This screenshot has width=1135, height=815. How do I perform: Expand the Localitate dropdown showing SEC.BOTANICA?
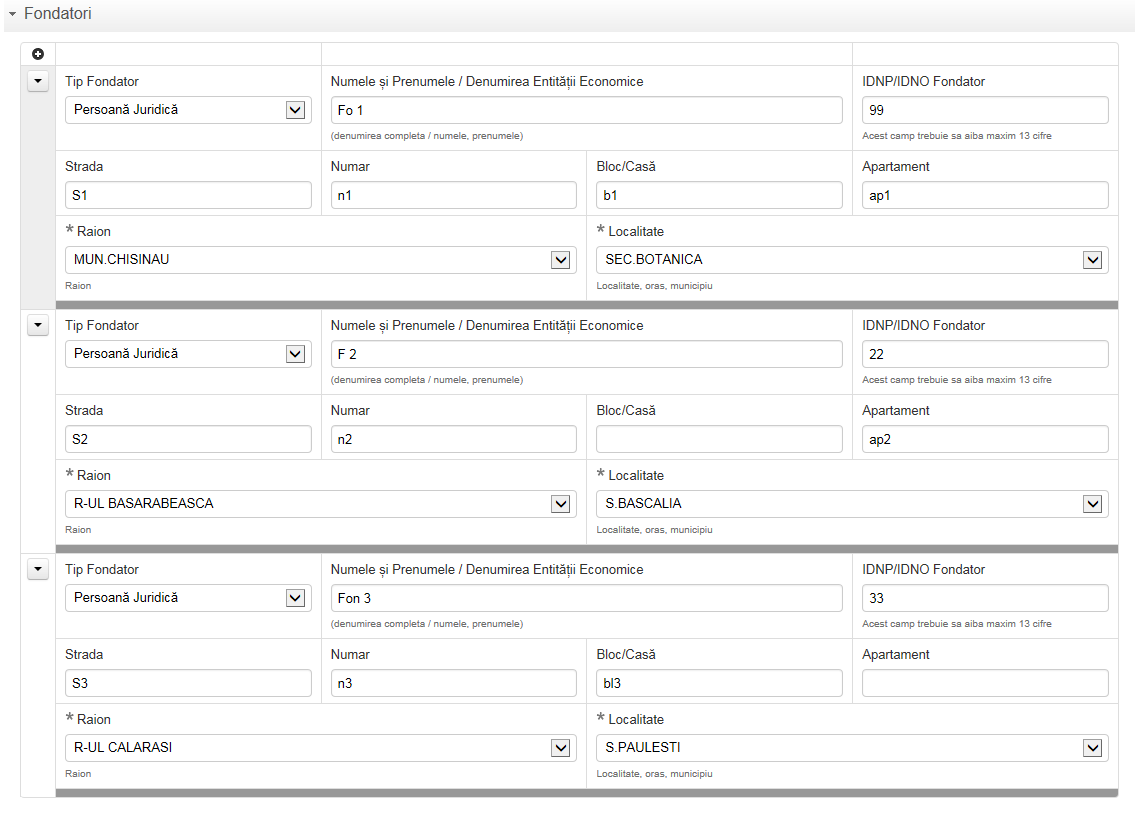tap(1092, 260)
